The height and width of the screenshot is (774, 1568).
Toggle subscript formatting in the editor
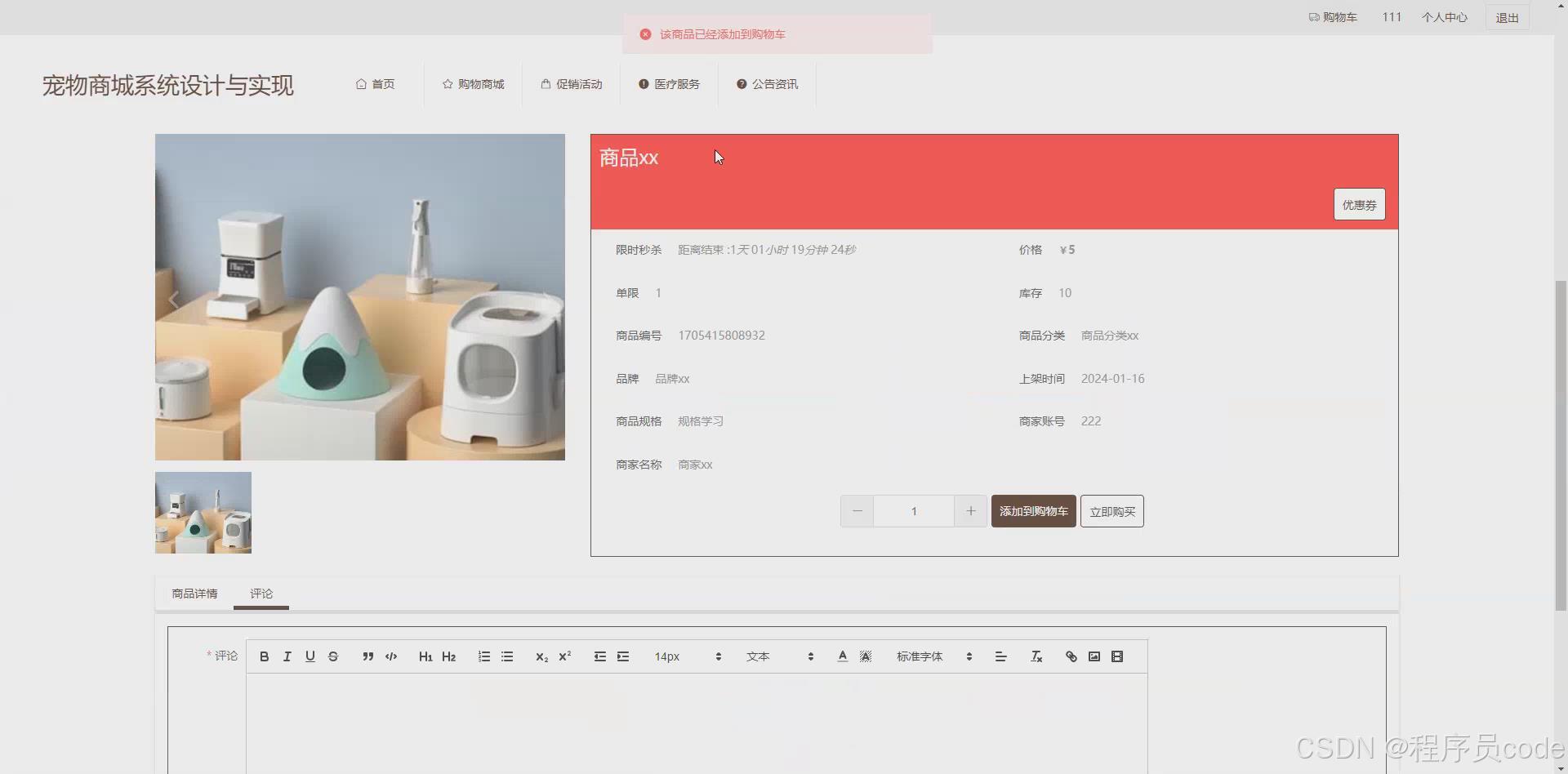point(541,656)
